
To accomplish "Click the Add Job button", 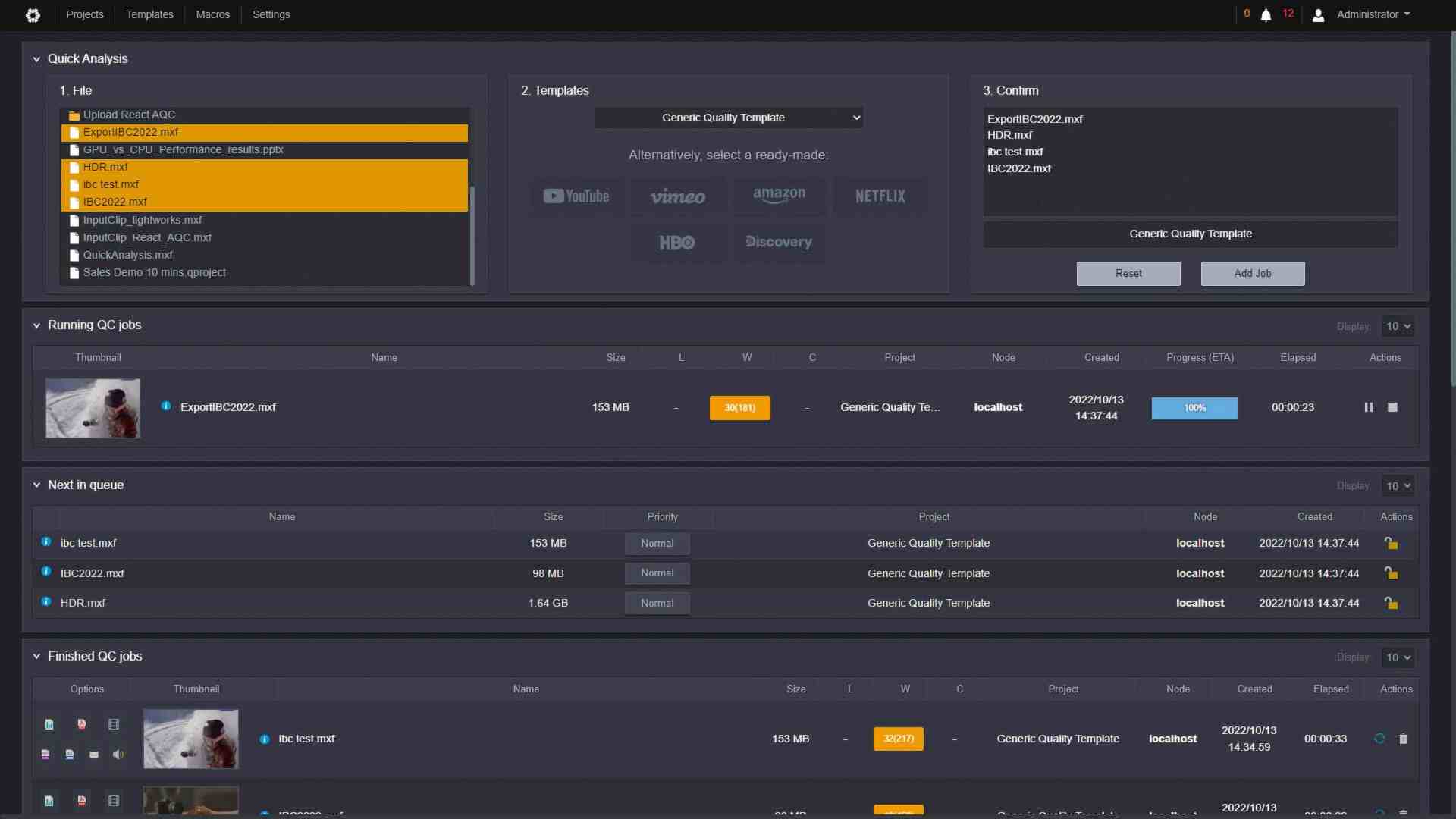I will (x=1252, y=273).
